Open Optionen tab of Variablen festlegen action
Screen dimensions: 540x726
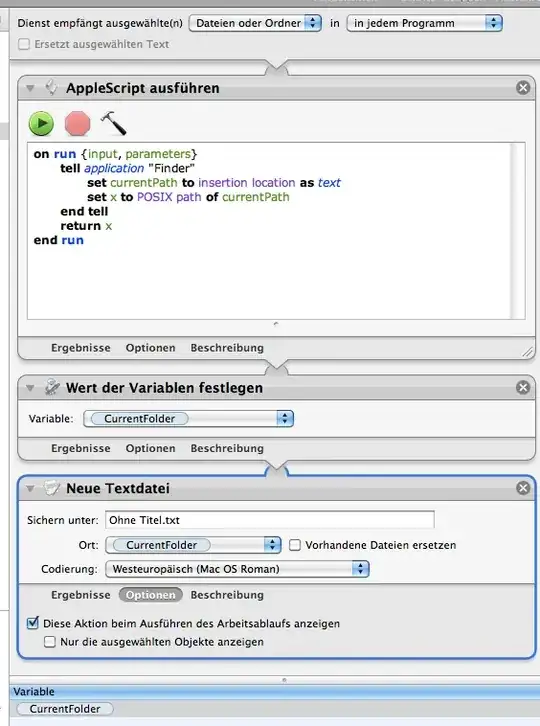[x=151, y=448]
